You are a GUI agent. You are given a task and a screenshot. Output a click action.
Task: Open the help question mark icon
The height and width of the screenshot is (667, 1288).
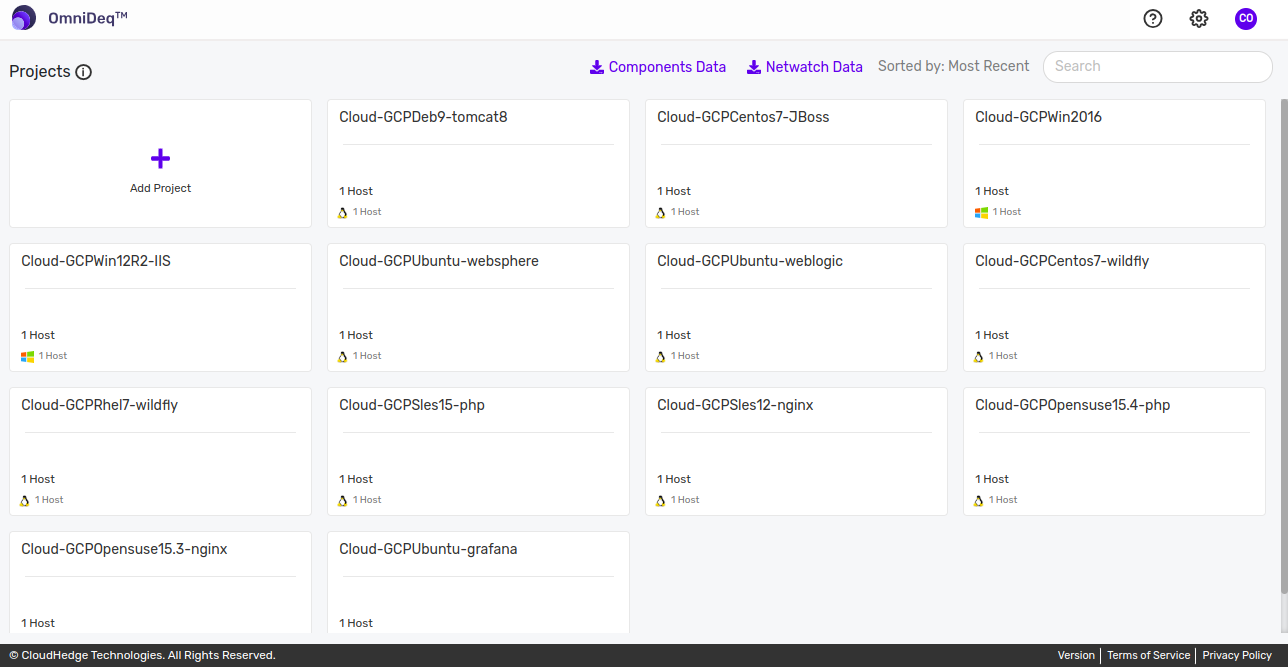[1153, 19]
